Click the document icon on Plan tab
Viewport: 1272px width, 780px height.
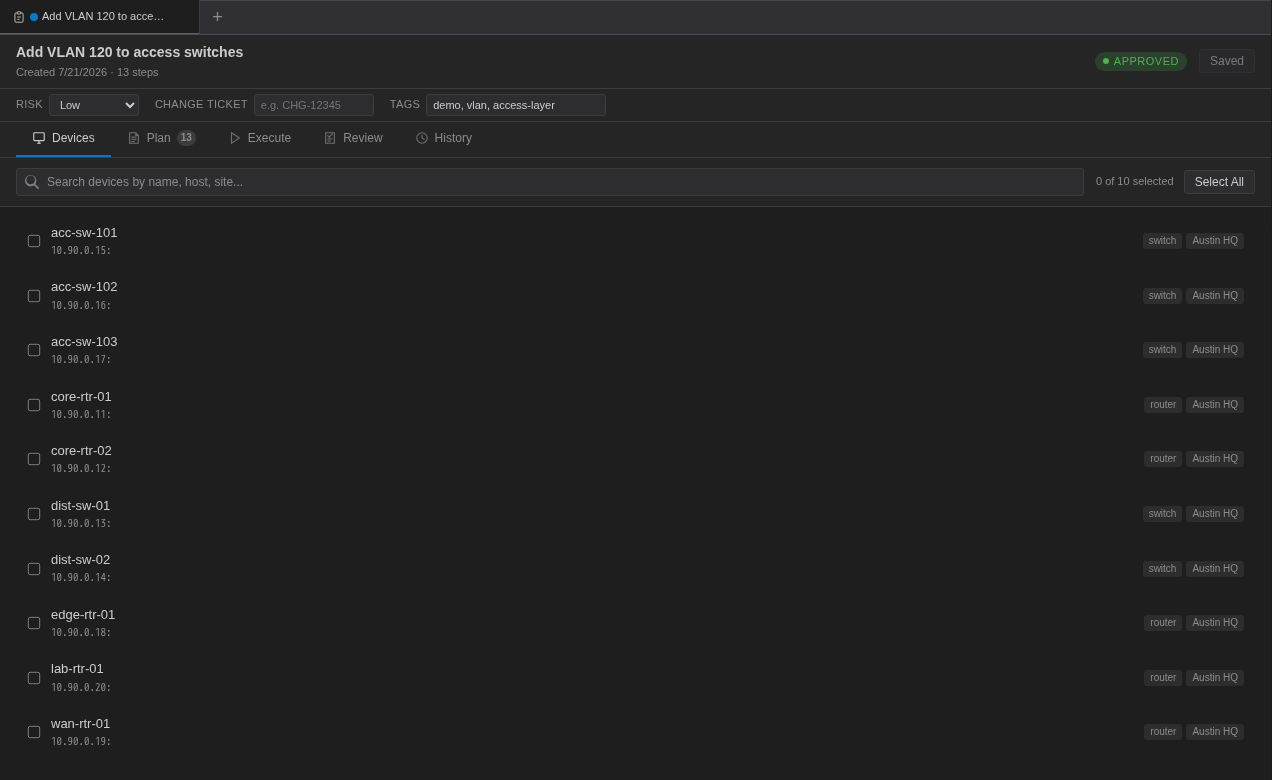click(x=134, y=138)
